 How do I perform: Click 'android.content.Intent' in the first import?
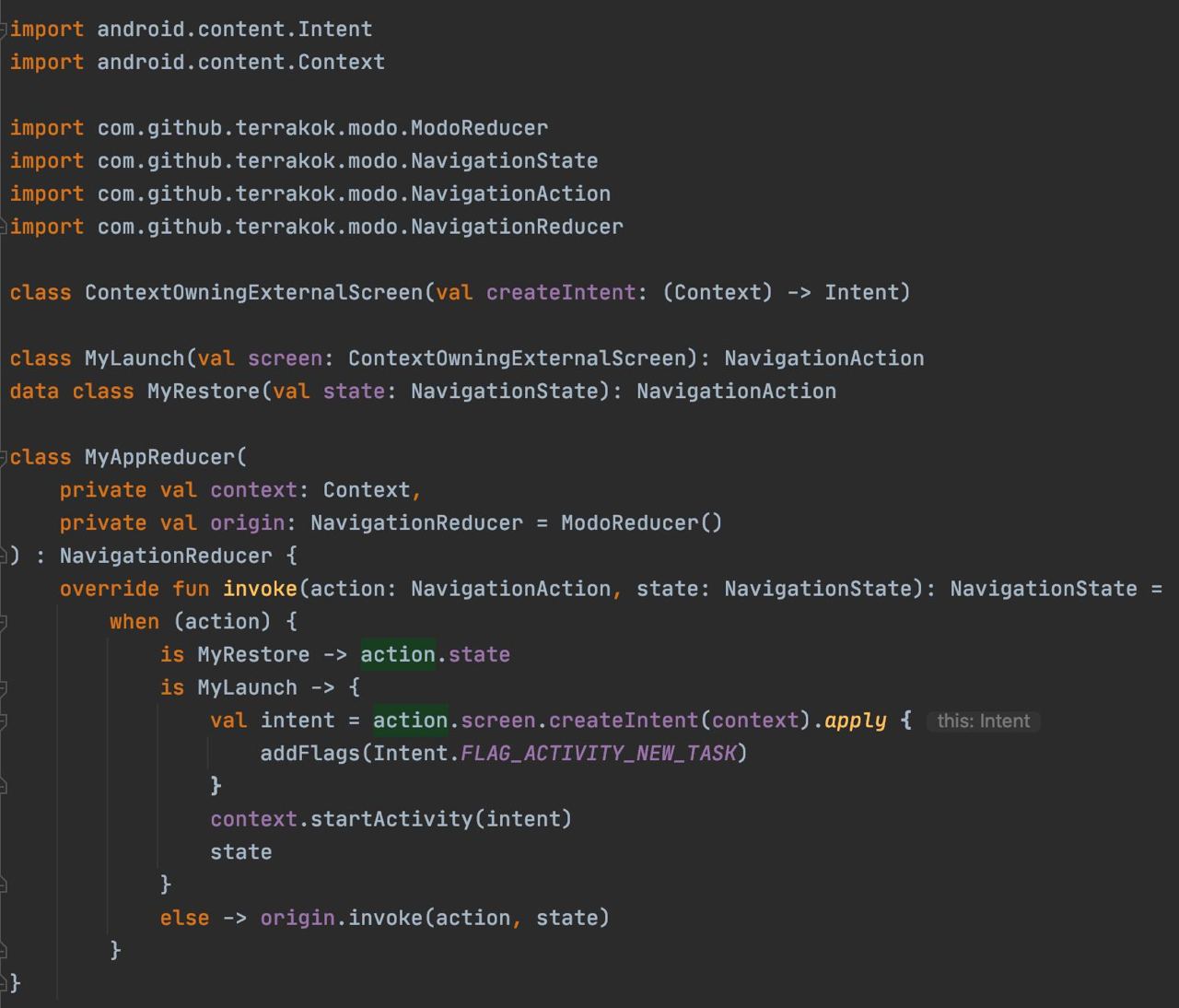pos(235,29)
